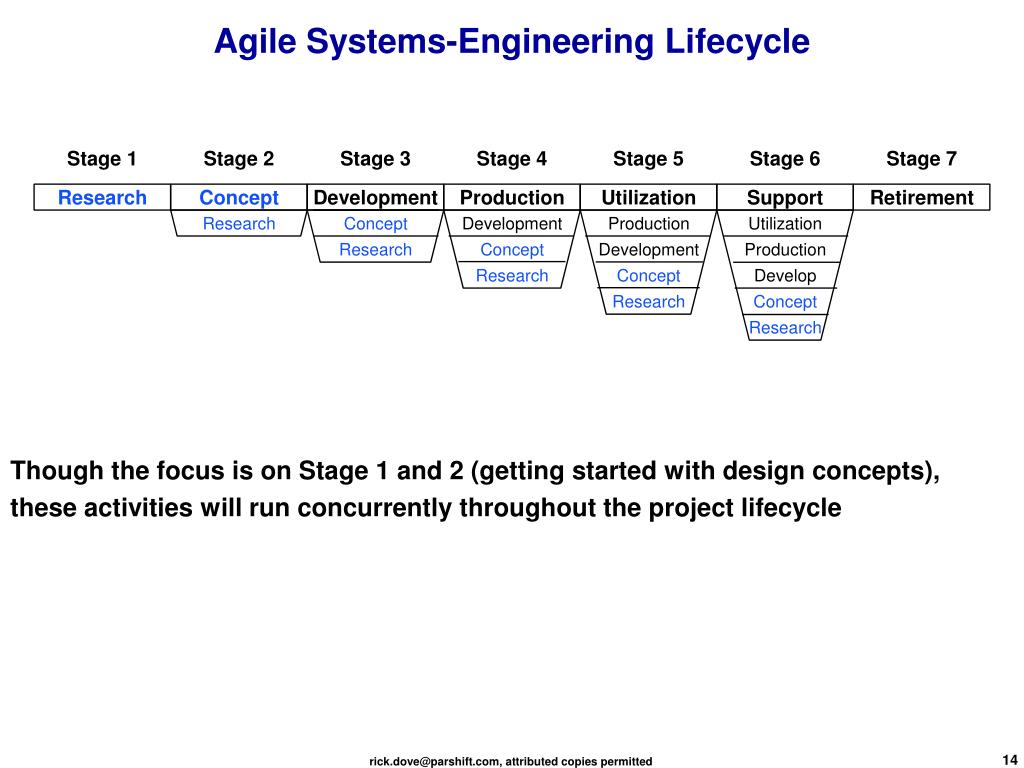The height and width of the screenshot is (768, 1024).
Task: Pick 'Research' in the Stage 5 funnel
Action: coord(648,302)
